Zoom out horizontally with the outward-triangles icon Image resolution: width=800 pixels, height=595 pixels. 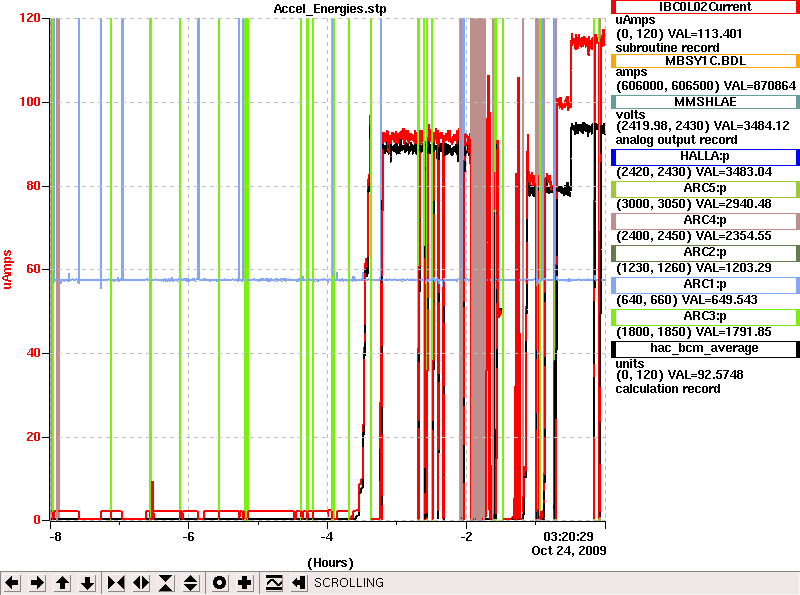[x=141, y=583]
